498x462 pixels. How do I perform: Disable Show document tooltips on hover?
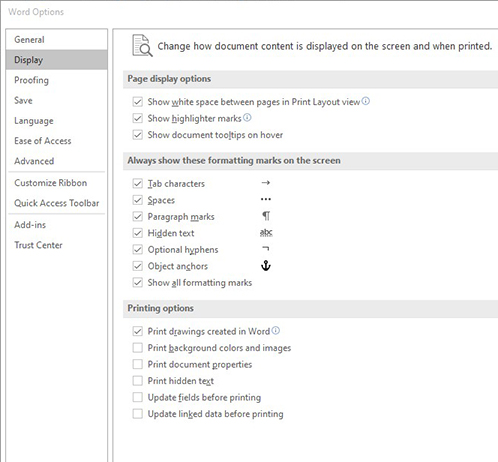[138, 135]
